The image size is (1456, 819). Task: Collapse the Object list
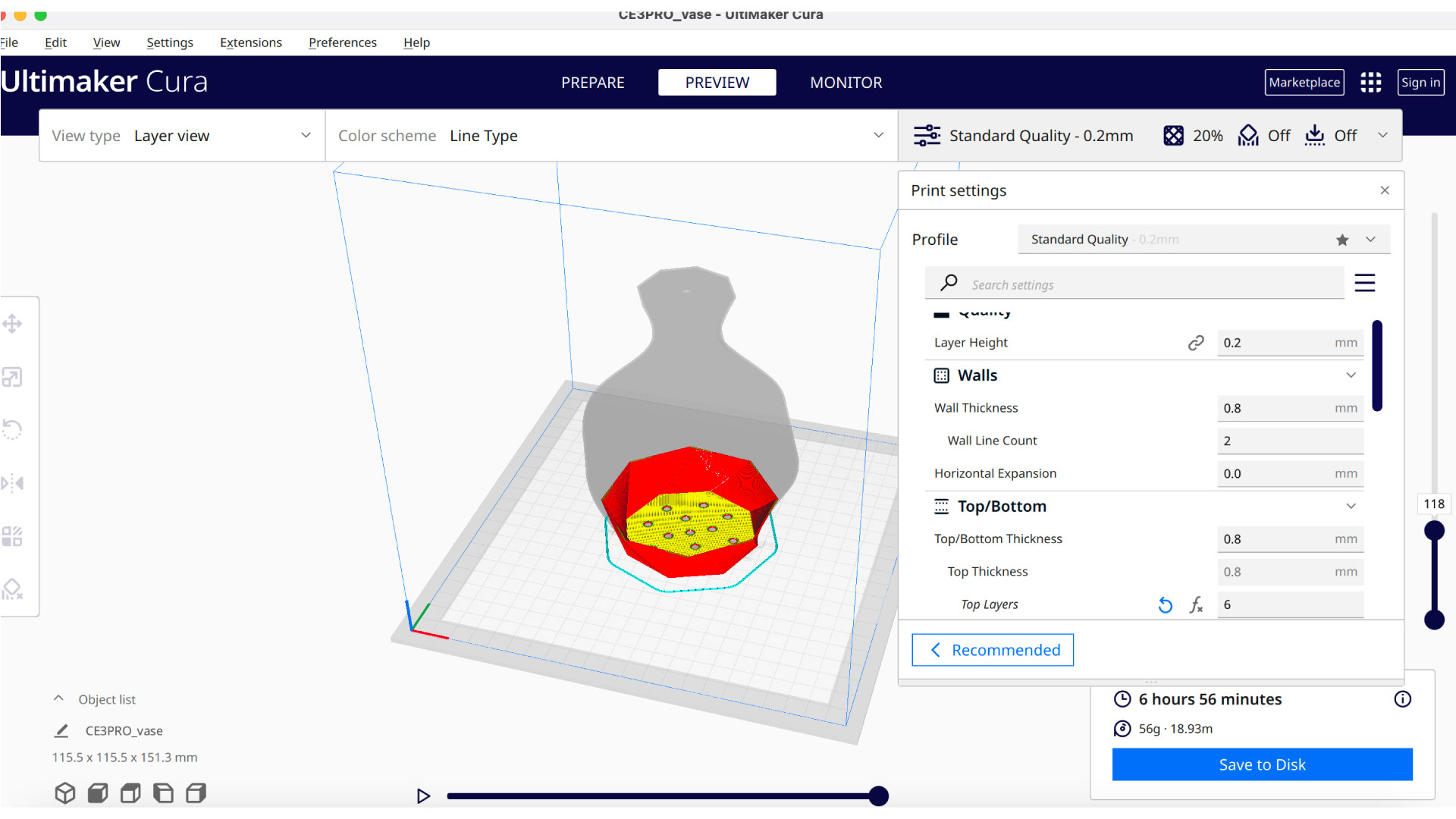coord(58,698)
